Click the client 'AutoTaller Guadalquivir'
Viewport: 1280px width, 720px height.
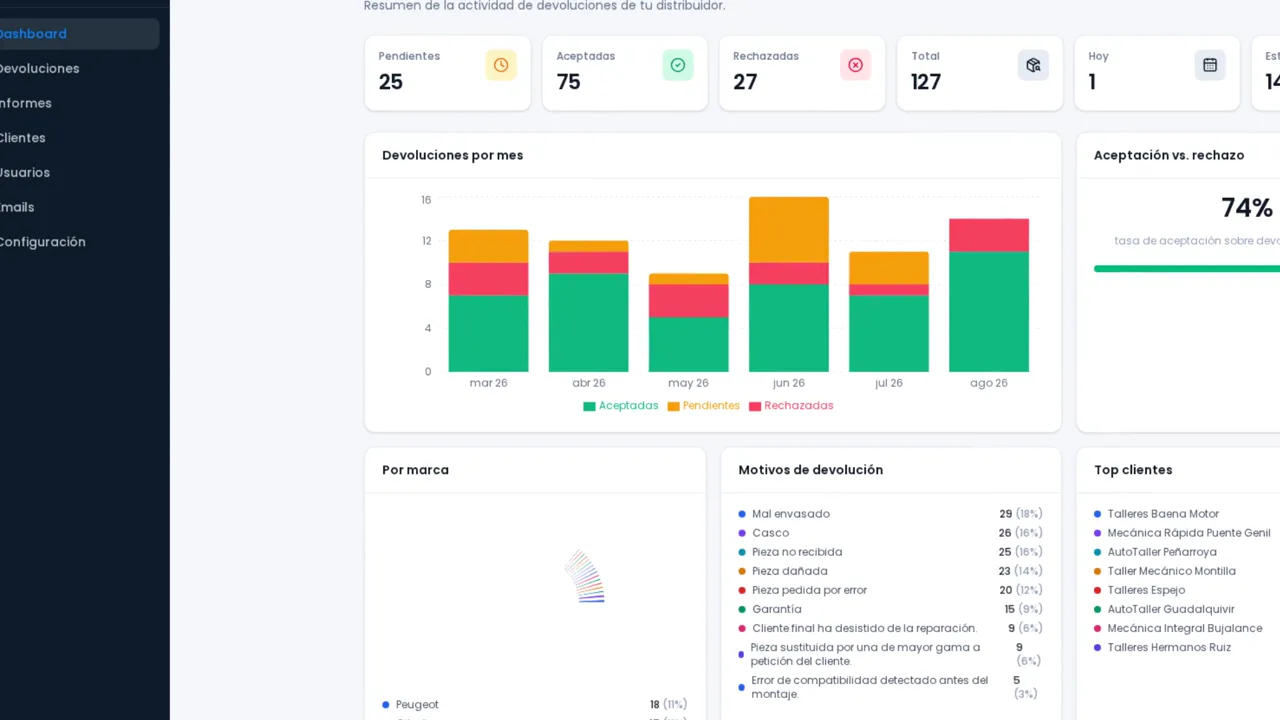(x=1171, y=609)
